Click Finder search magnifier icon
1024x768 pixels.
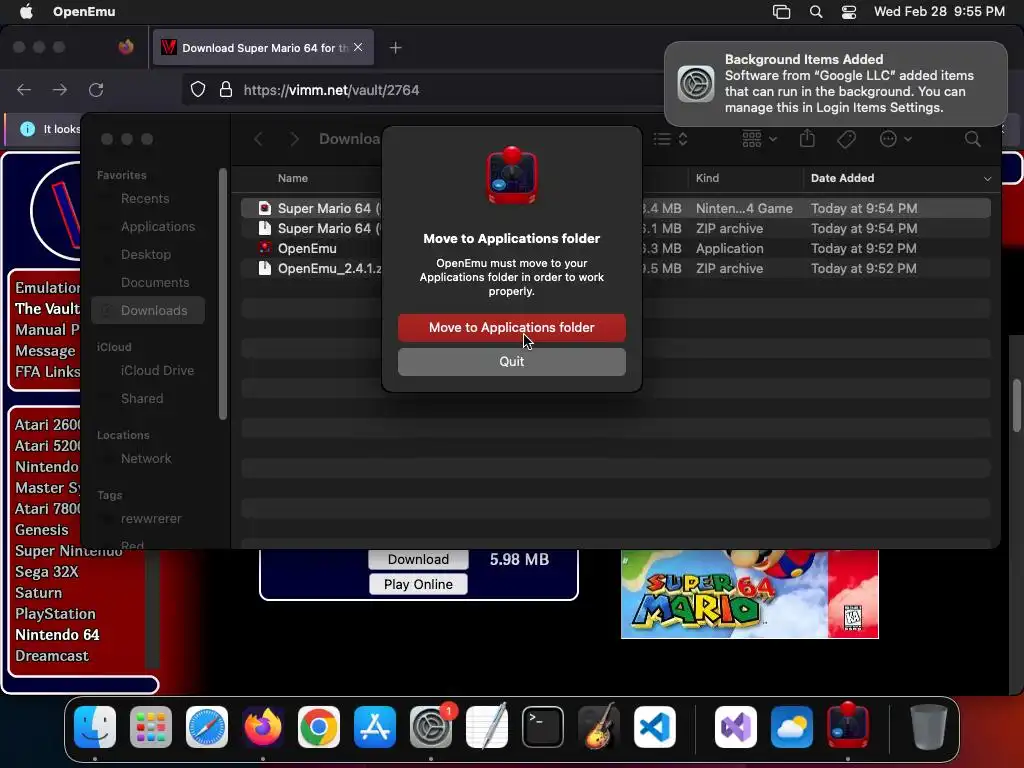(972, 139)
